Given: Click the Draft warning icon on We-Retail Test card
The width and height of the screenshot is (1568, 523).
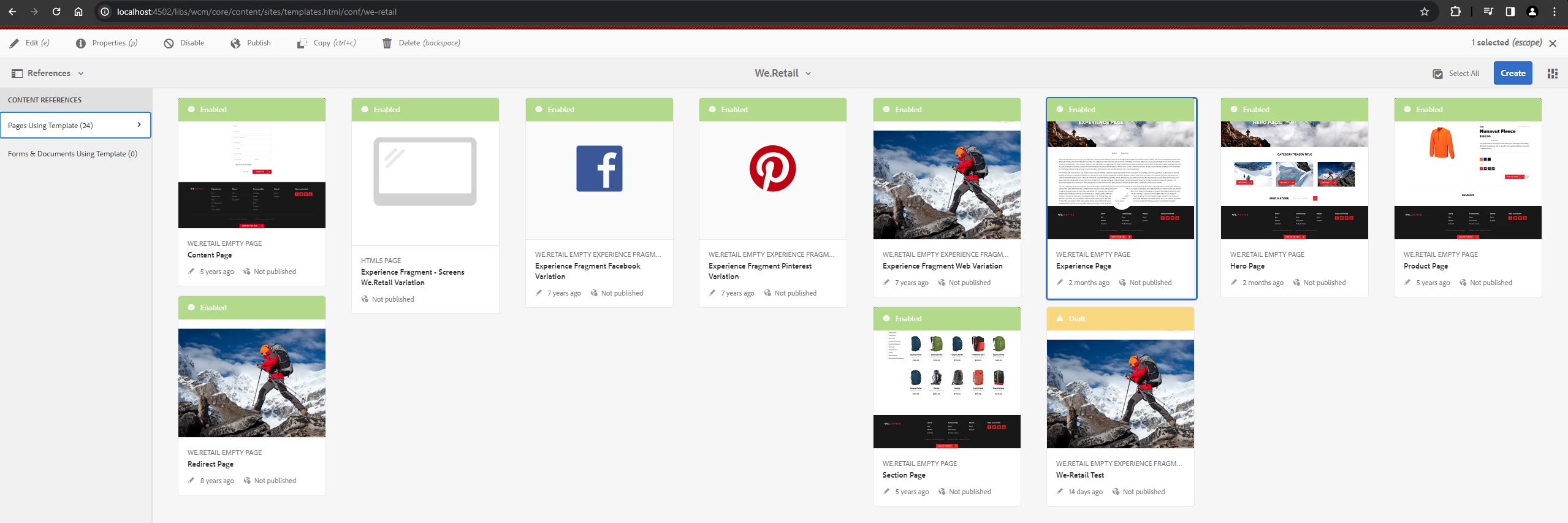Looking at the screenshot, I should pos(1060,319).
